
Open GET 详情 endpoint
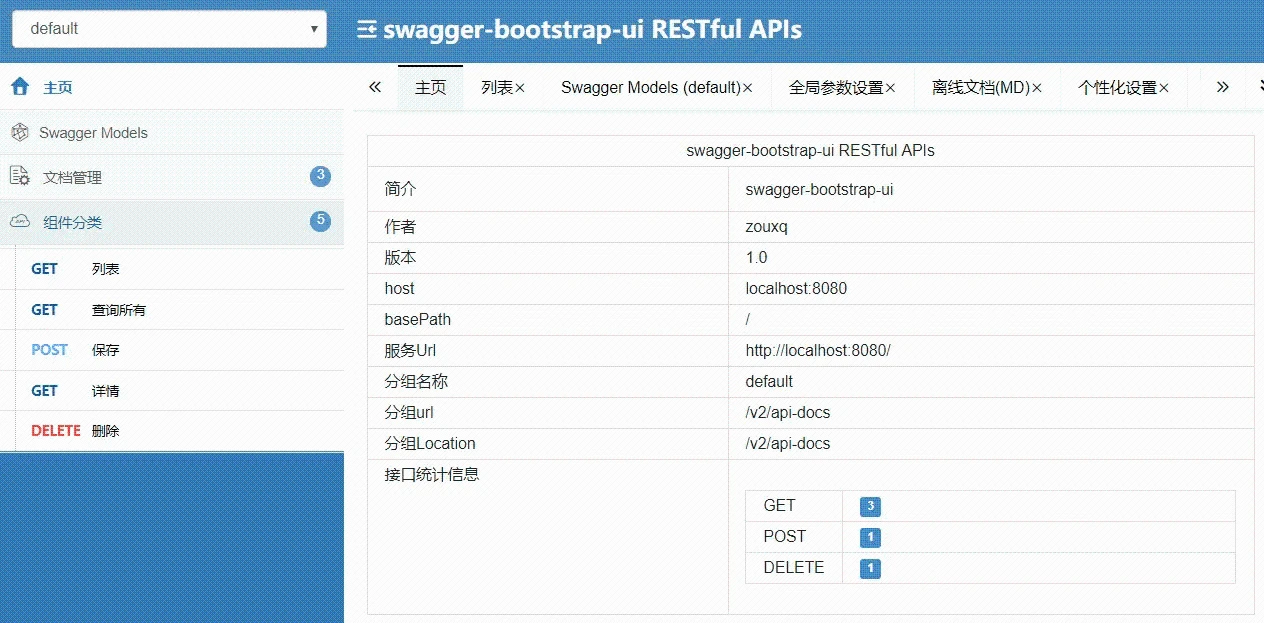coord(180,391)
